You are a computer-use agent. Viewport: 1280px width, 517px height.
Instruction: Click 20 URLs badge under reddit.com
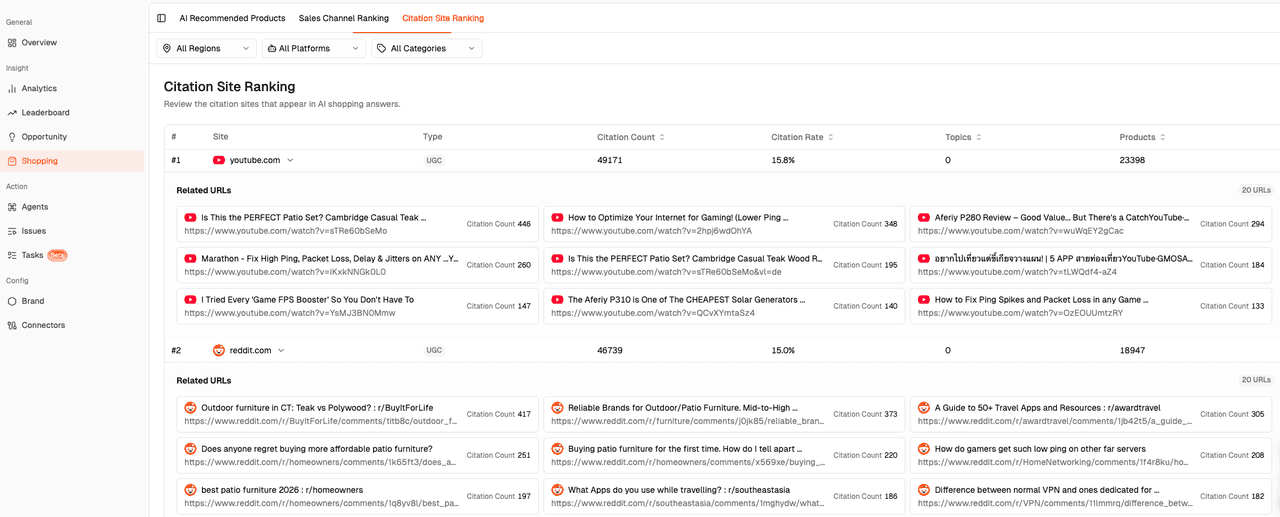coord(1255,380)
